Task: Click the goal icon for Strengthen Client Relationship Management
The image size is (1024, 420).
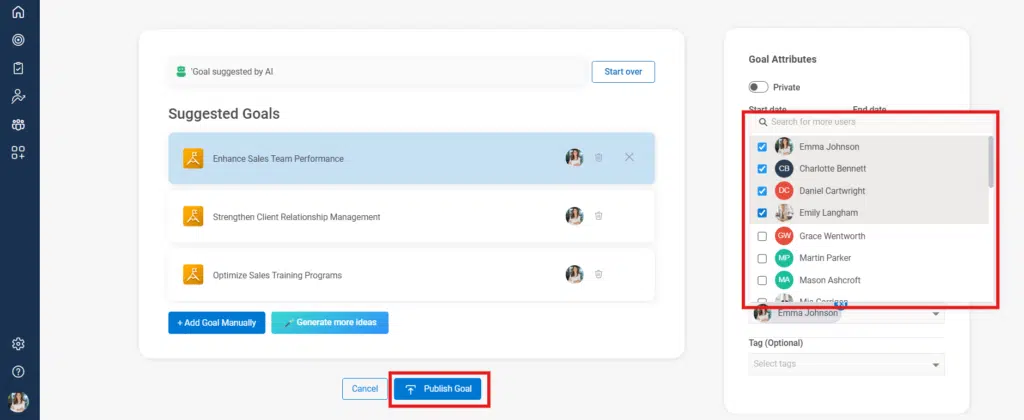Action: (x=193, y=216)
